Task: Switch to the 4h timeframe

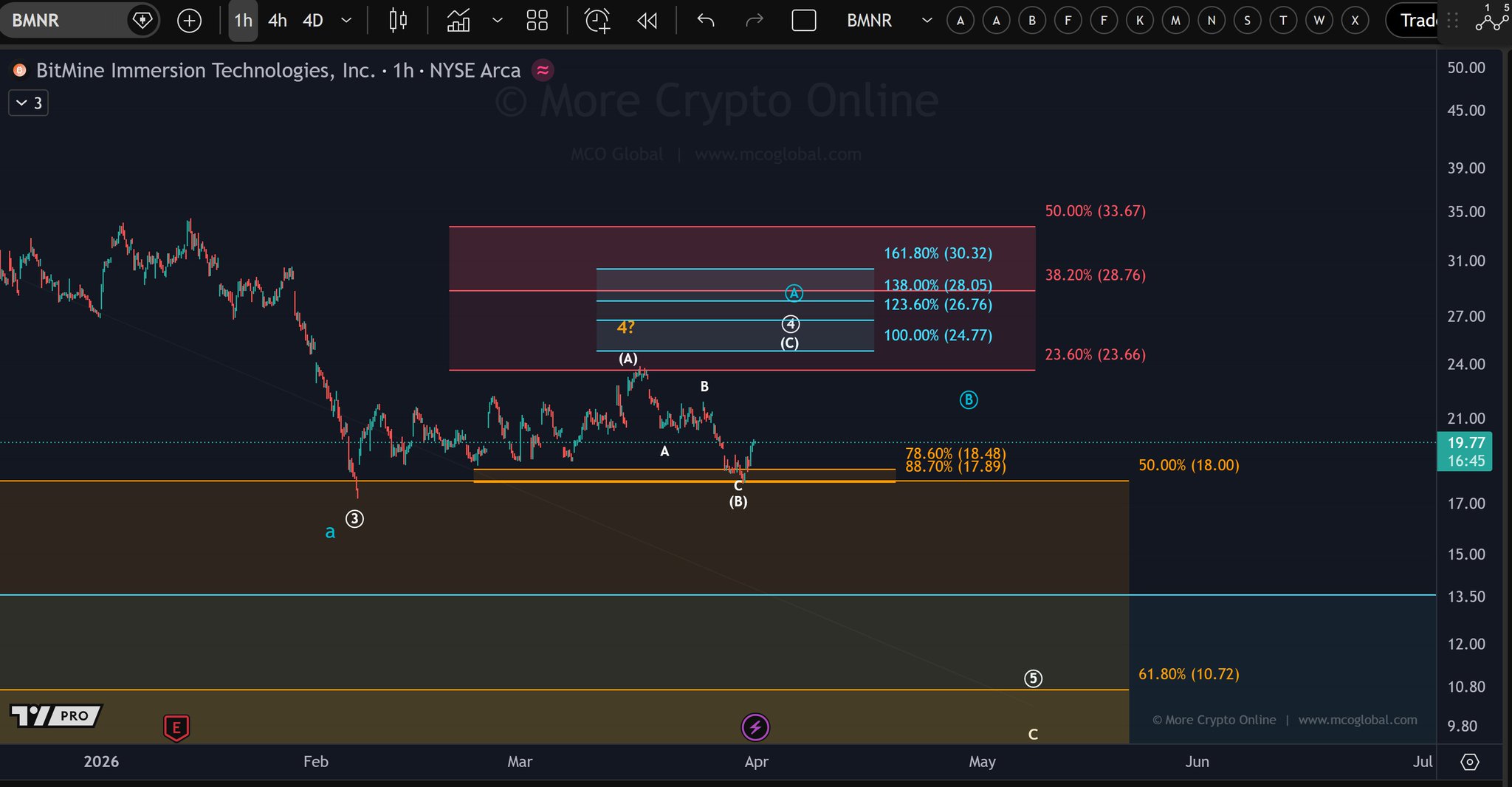Action: click(x=277, y=21)
